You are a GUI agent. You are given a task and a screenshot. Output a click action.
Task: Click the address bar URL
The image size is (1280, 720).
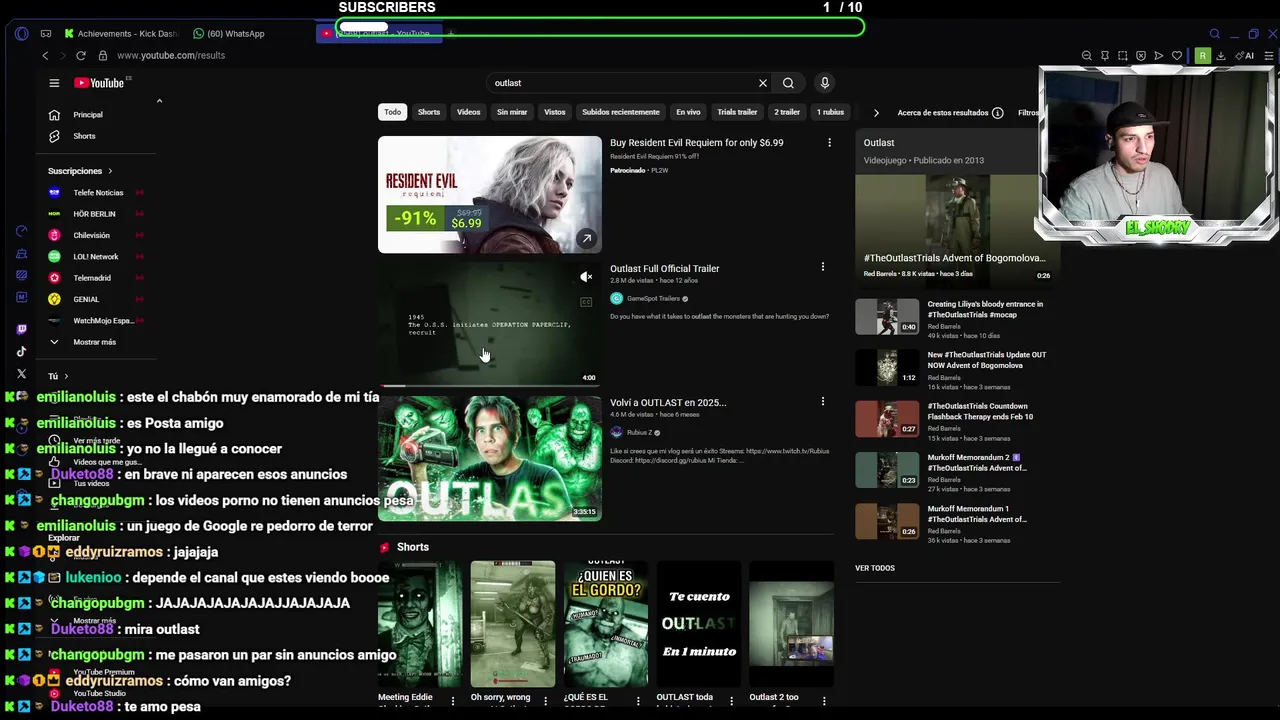(171, 55)
